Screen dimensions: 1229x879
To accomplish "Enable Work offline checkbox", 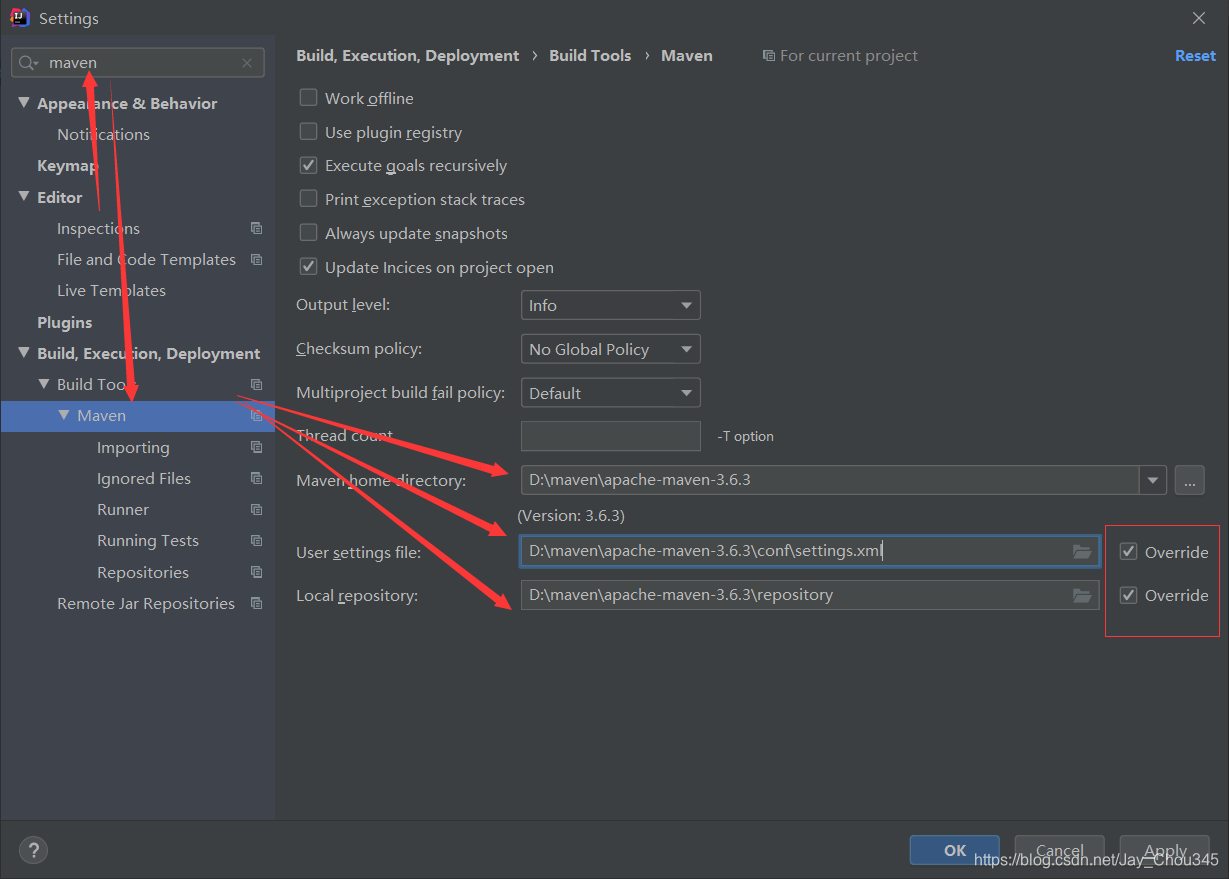I will pyautogui.click(x=308, y=98).
